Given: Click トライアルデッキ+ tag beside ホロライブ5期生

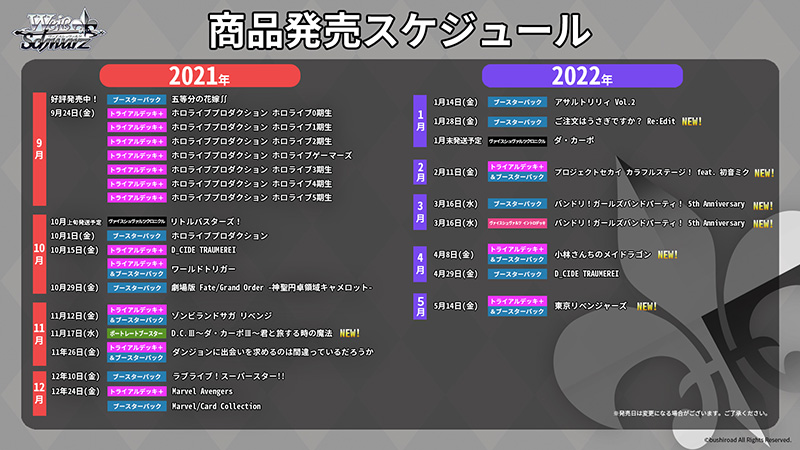Looking at the screenshot, I should coord(137,198).
